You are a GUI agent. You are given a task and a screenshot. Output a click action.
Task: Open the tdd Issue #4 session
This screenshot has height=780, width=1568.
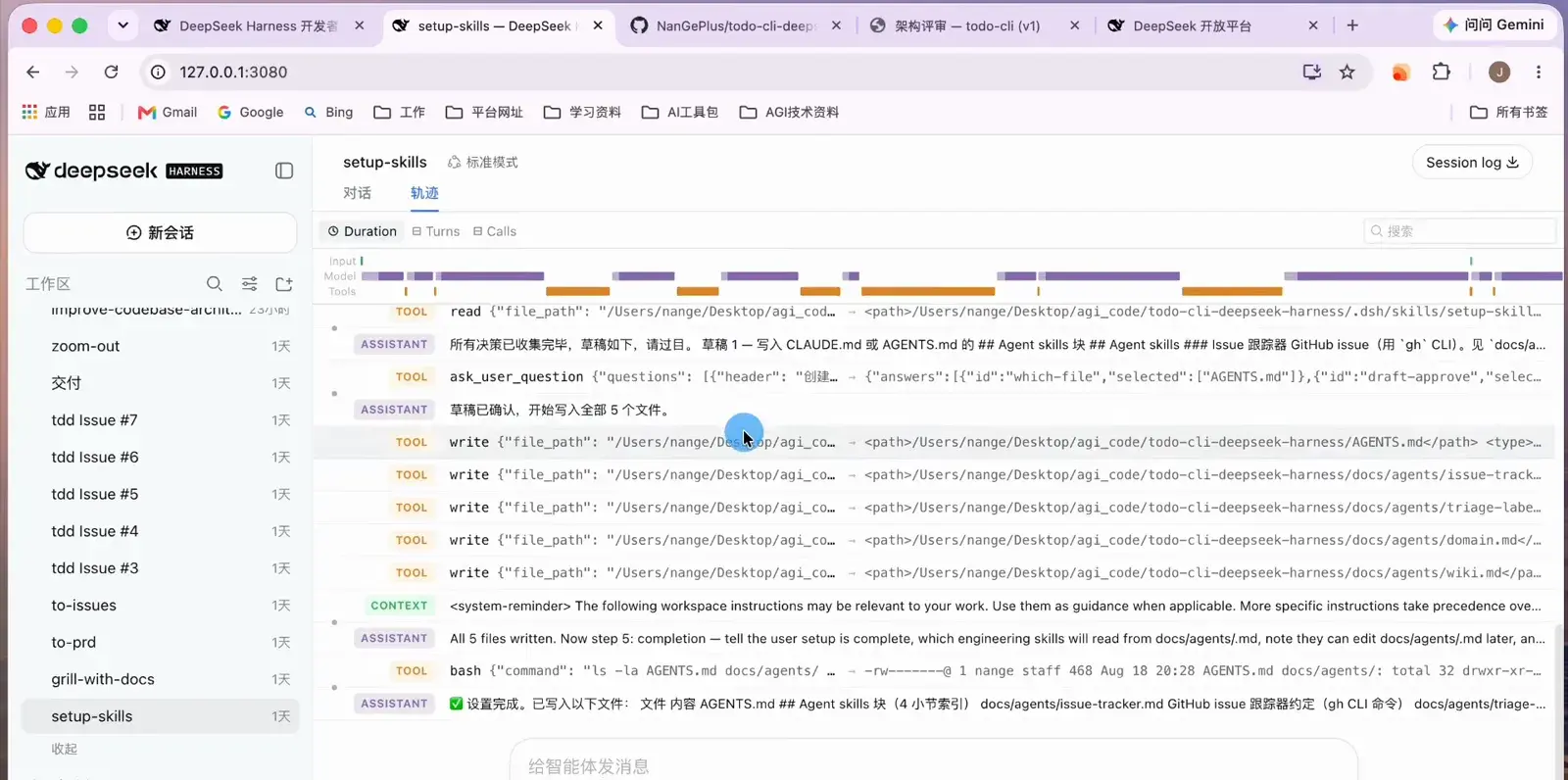click(160, 531)
